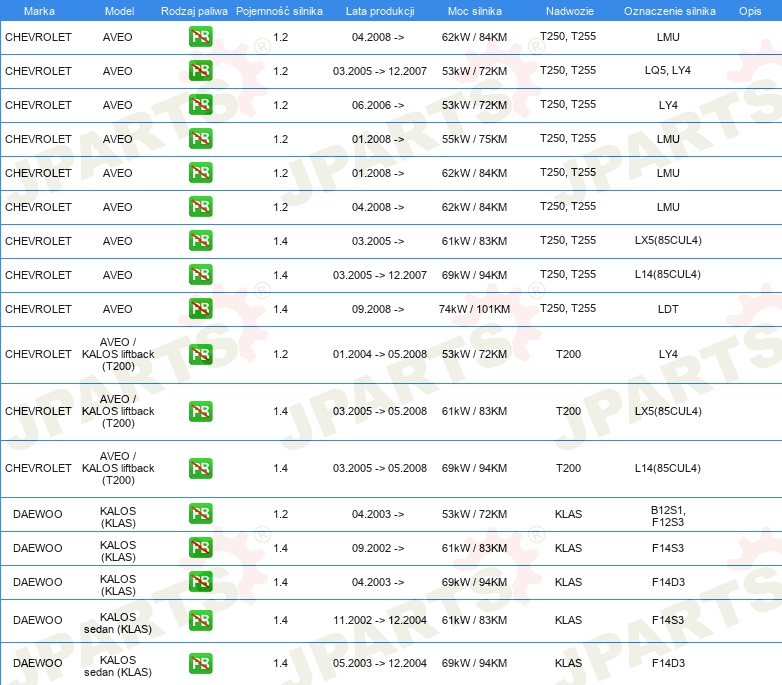
Task: Select the Lata produkcji header
Action: (380, 11)
